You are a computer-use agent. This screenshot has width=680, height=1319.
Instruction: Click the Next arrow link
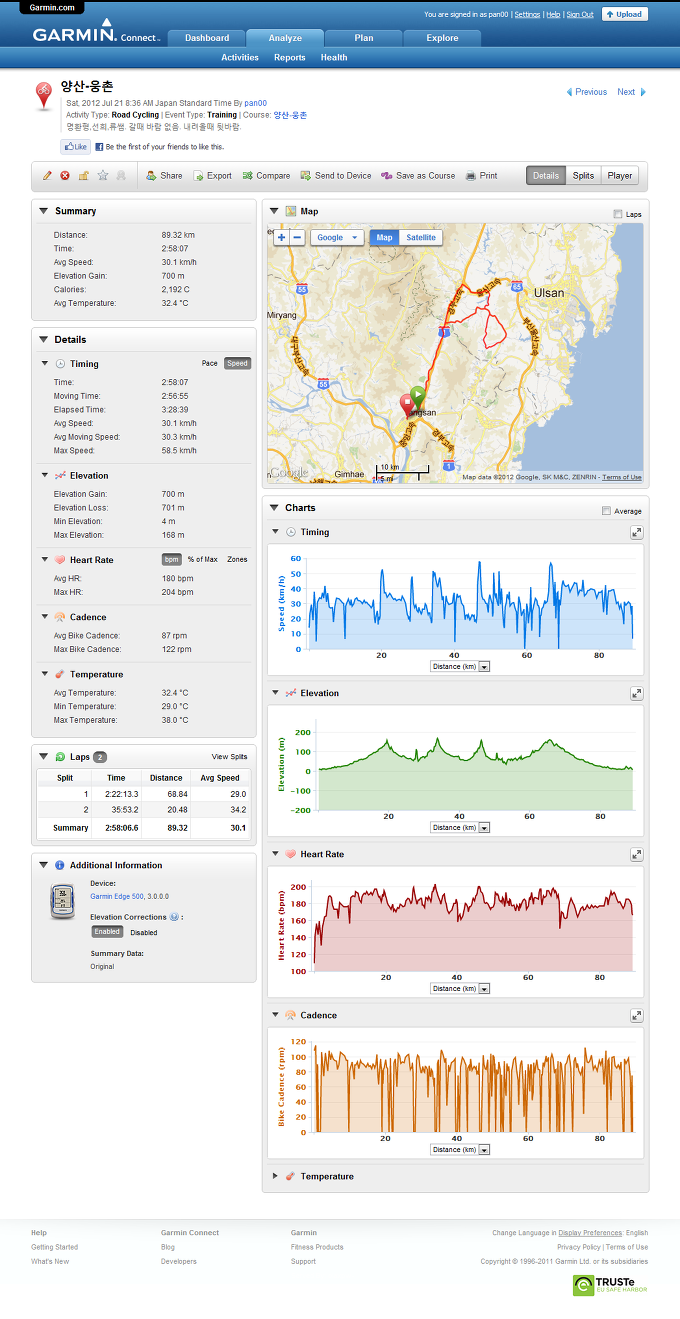(x=632, y=92)
